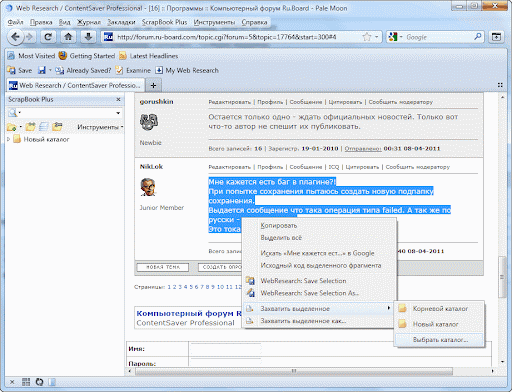Screen dimensions: 512x392
Task: Choose Копировать in context menu
Action: point(319,226)
